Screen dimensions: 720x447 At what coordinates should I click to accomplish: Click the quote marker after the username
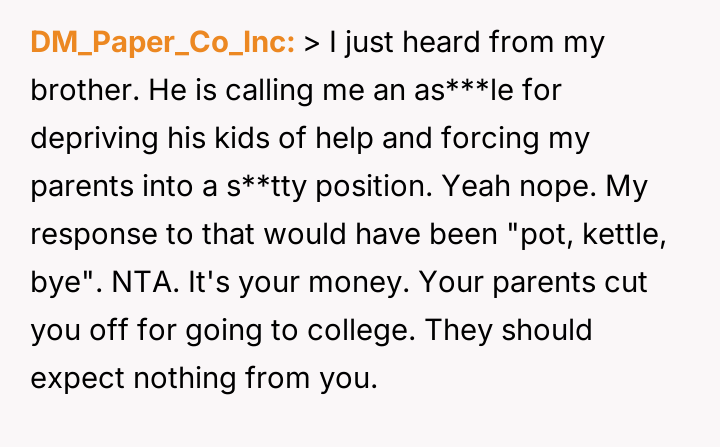tap(310, 43)
